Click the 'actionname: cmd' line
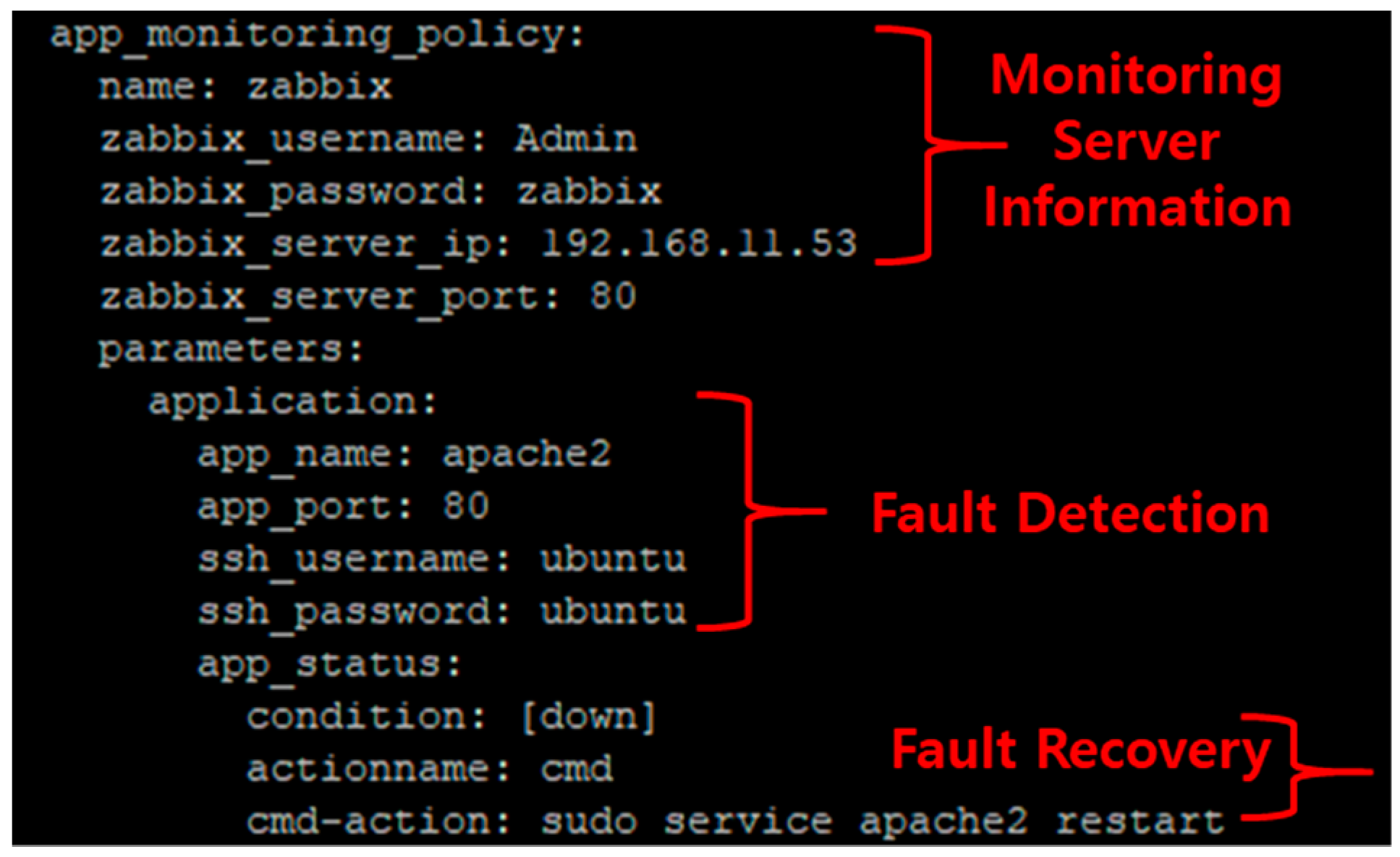 pos(430,769)
